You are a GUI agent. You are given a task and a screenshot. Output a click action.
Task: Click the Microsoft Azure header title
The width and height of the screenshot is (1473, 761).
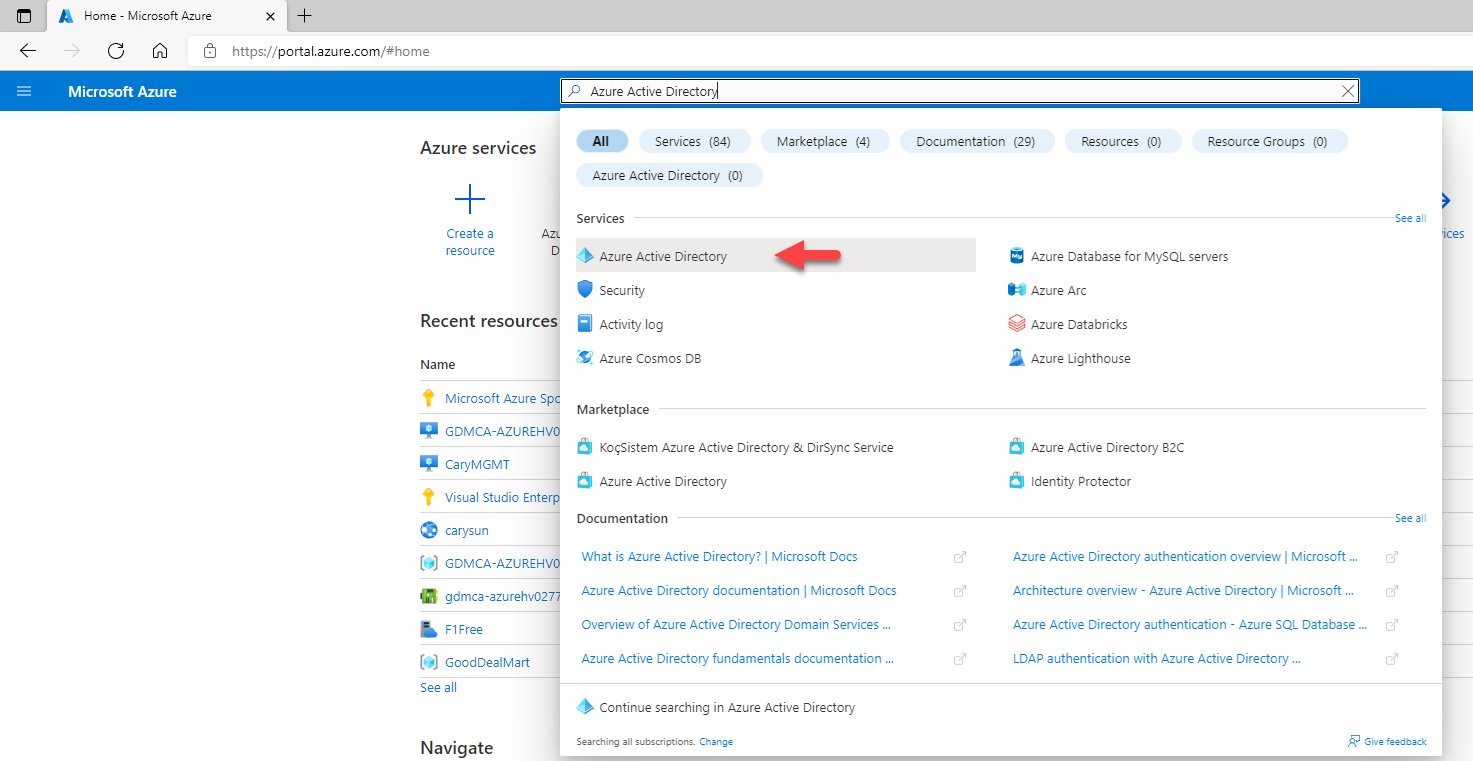click(x=122, y=91)
